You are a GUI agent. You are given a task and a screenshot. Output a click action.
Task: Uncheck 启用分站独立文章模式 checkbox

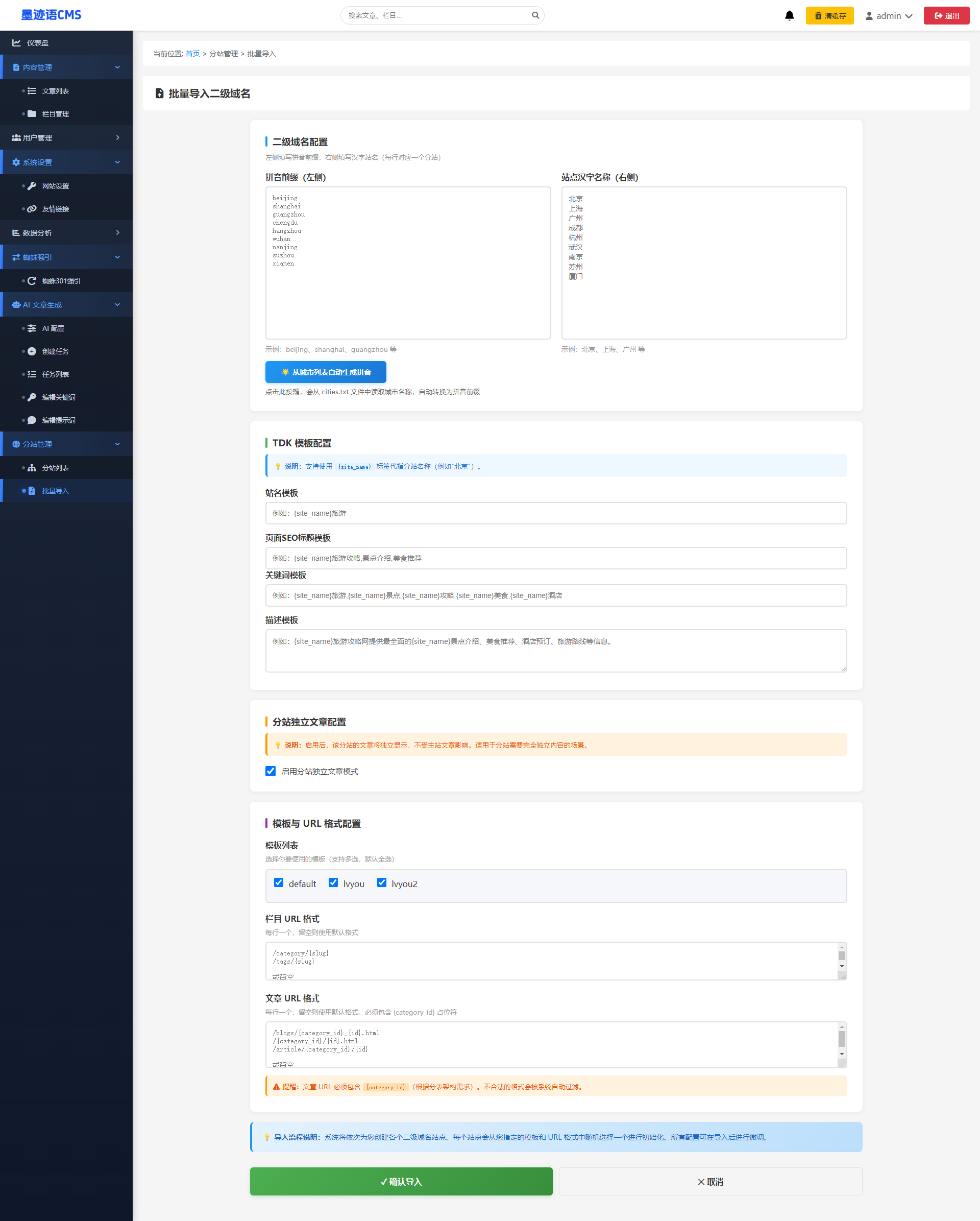(x=271, y=771)
